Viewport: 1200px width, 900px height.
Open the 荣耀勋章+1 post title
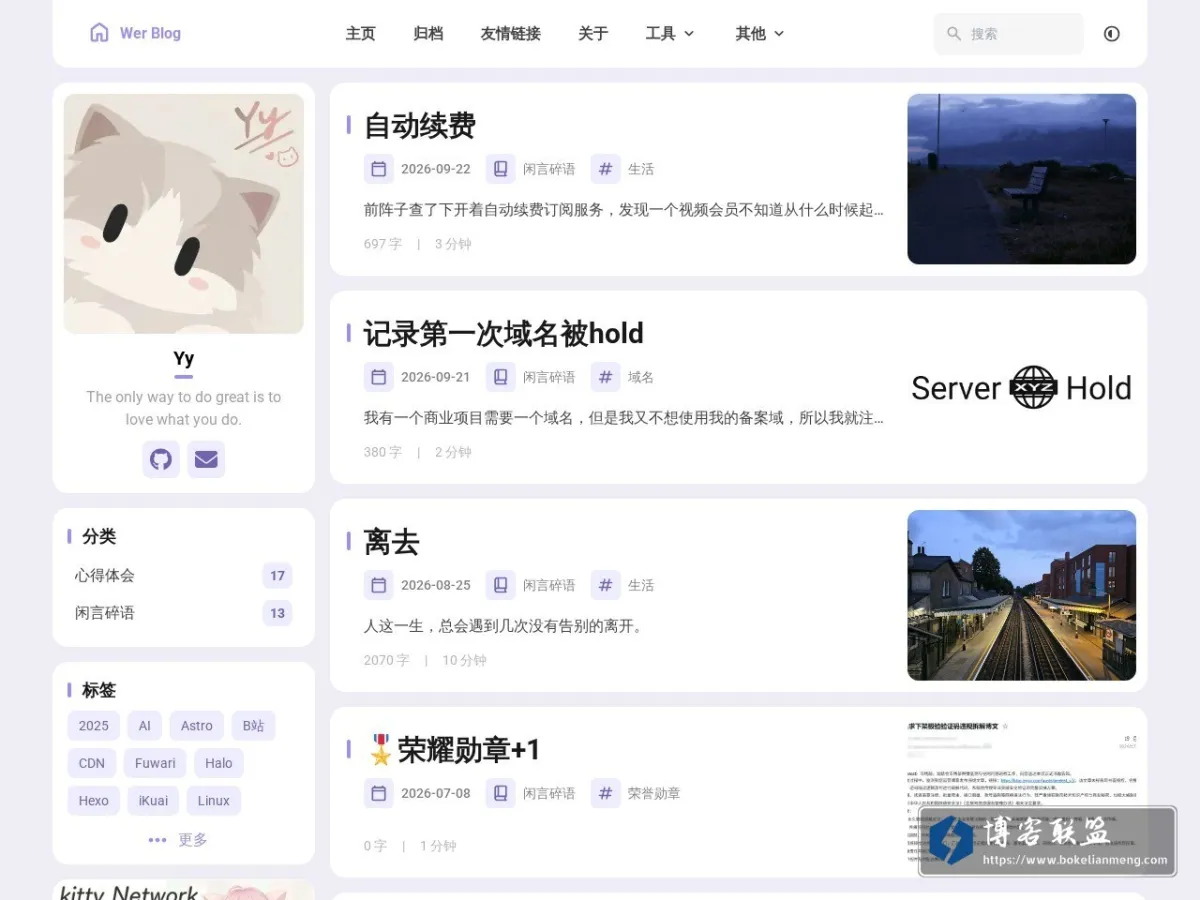tap(453, 750)
